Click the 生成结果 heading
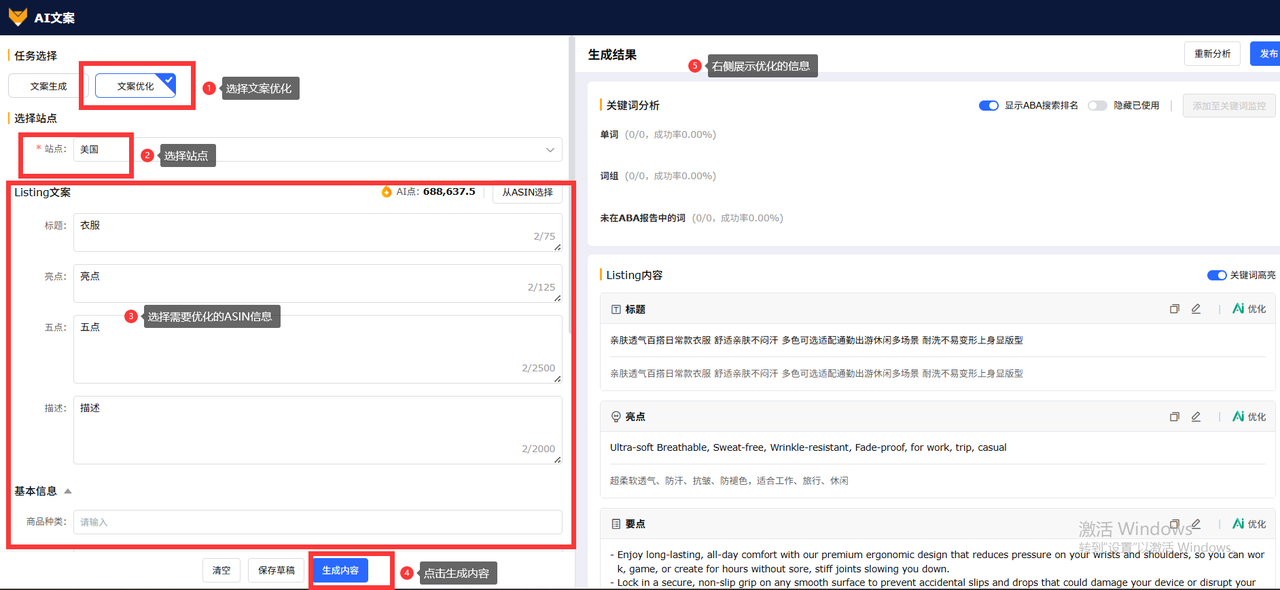 612,55
